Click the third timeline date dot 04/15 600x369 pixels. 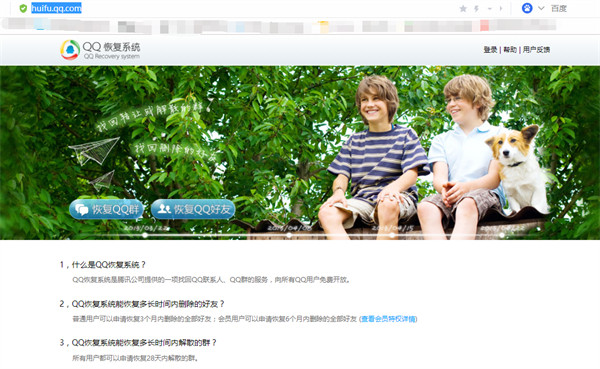tap(393, 235)
